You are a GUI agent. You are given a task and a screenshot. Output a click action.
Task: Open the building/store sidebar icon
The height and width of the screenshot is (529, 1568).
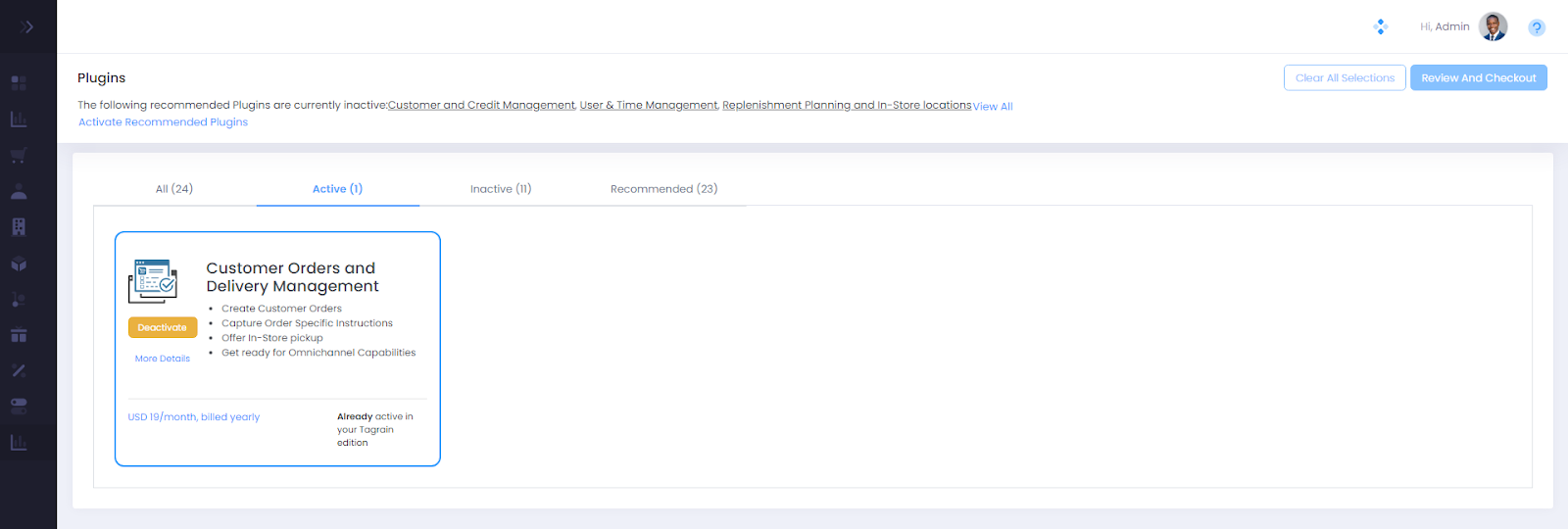click(19, 226)
